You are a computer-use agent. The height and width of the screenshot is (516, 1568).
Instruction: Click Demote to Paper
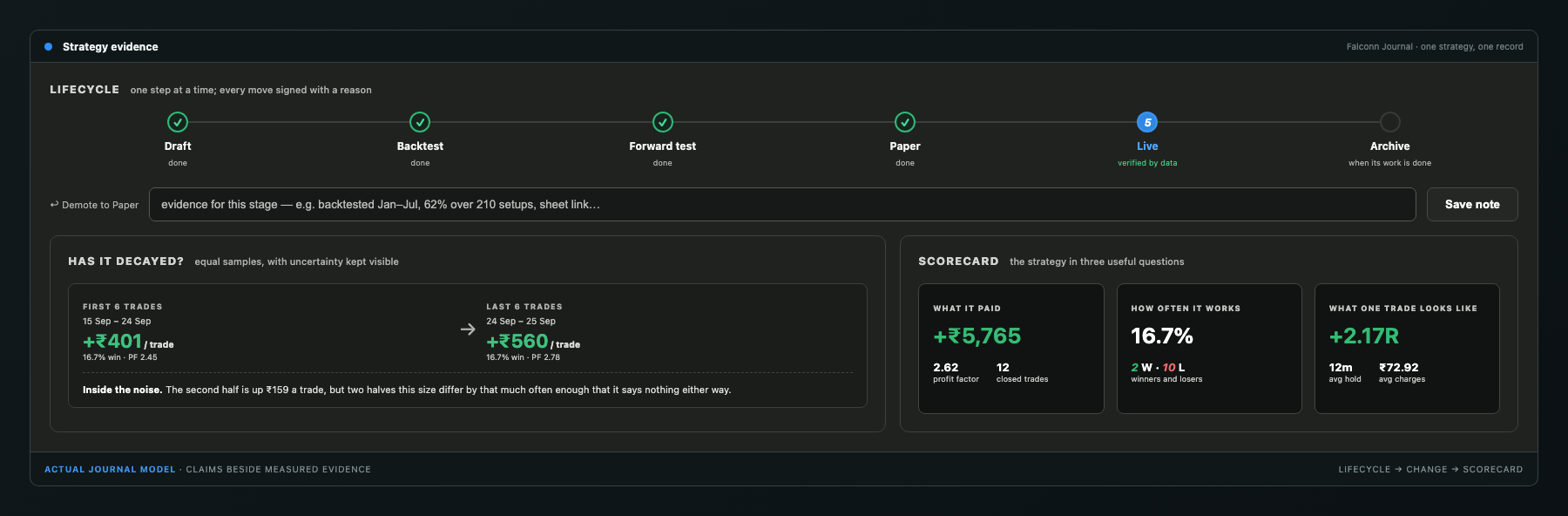click(x=94, y=205)
